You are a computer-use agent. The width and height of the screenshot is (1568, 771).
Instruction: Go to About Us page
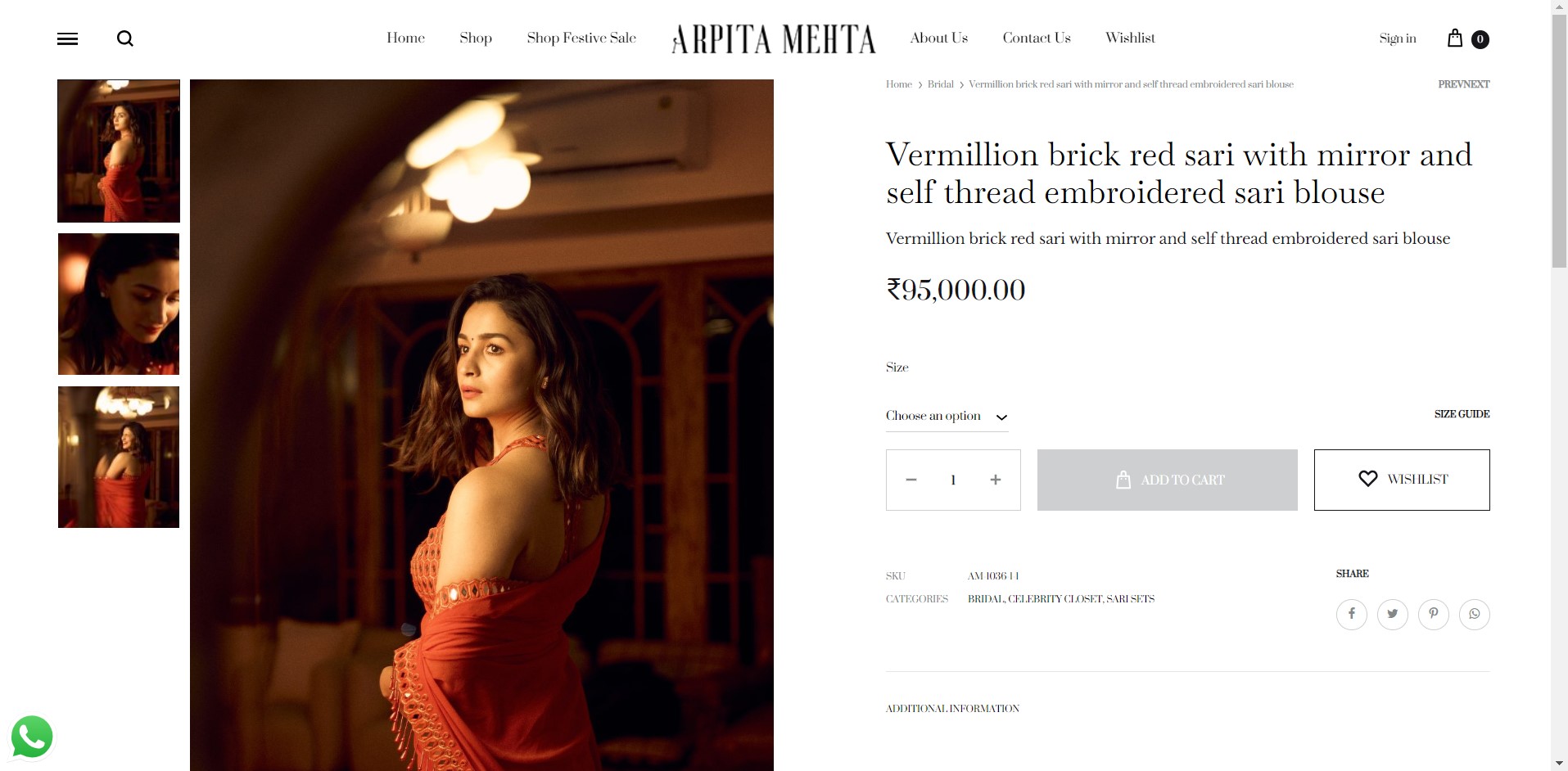(x=939, y=38)
